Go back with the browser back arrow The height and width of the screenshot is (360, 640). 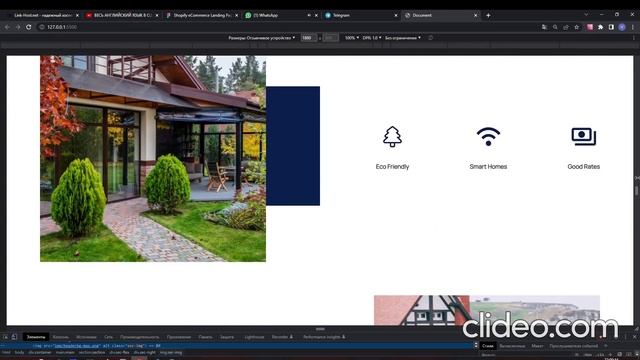[7, 27]
